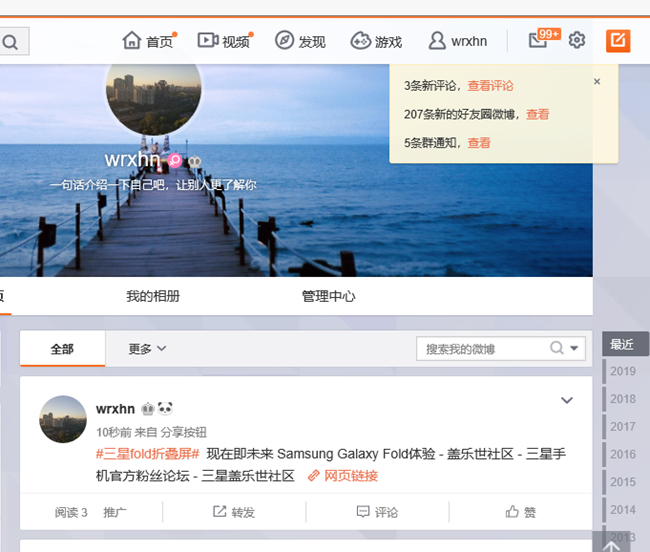Click 查看评论 link in notifications

(490, 86)
